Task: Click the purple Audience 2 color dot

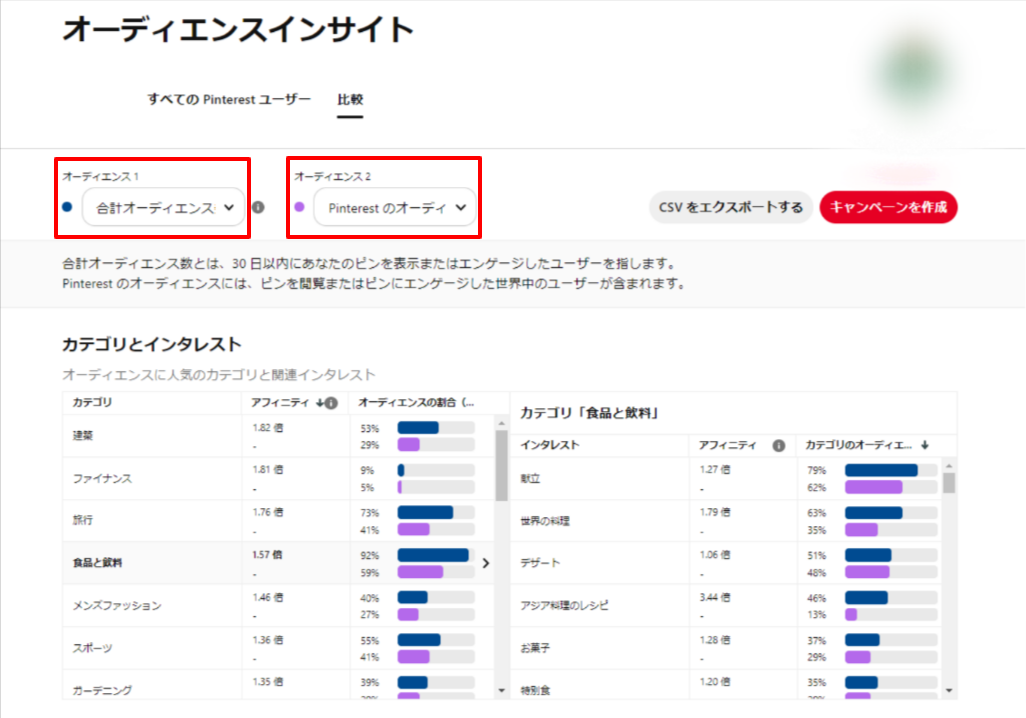Action: click(x=299, y=207)
